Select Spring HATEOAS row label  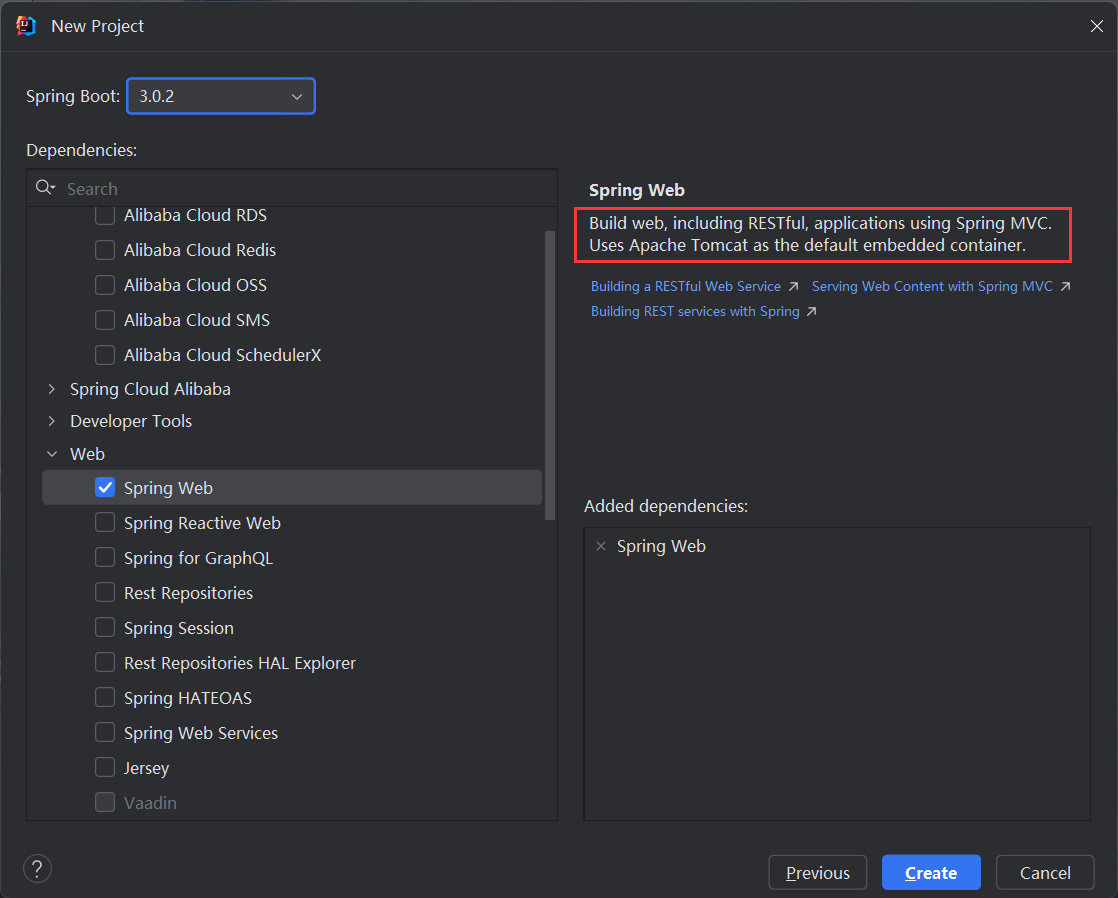point(188,698)
